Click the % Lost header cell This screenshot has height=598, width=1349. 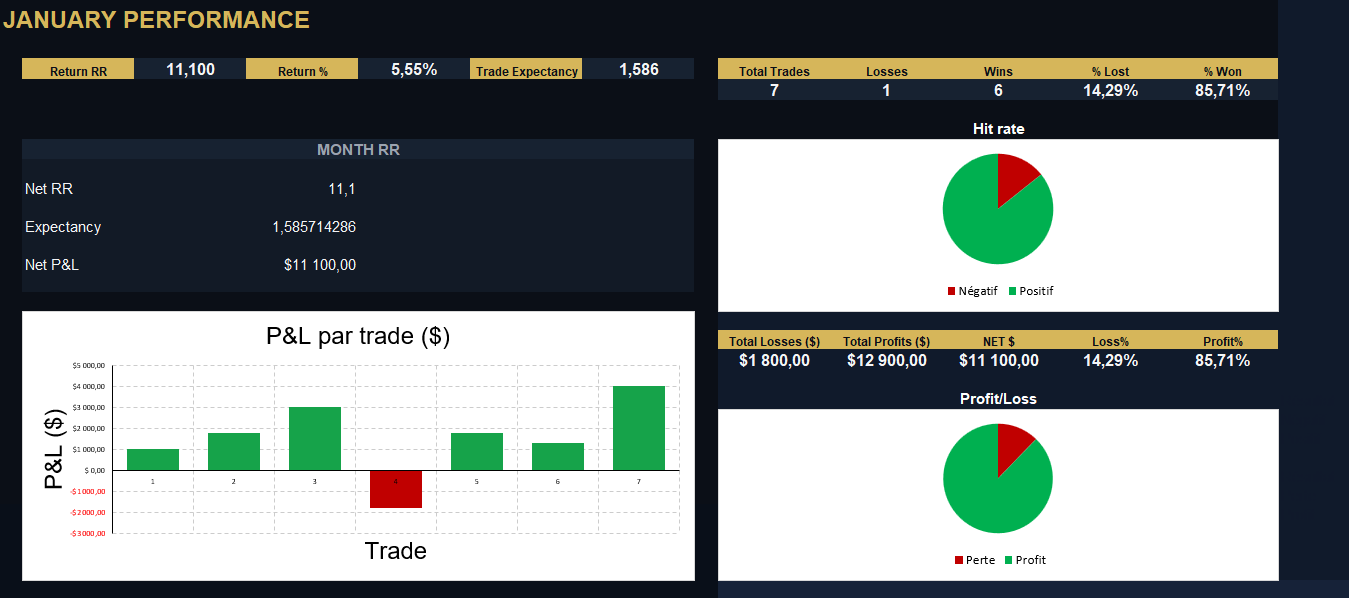[x=1110, y=71]
